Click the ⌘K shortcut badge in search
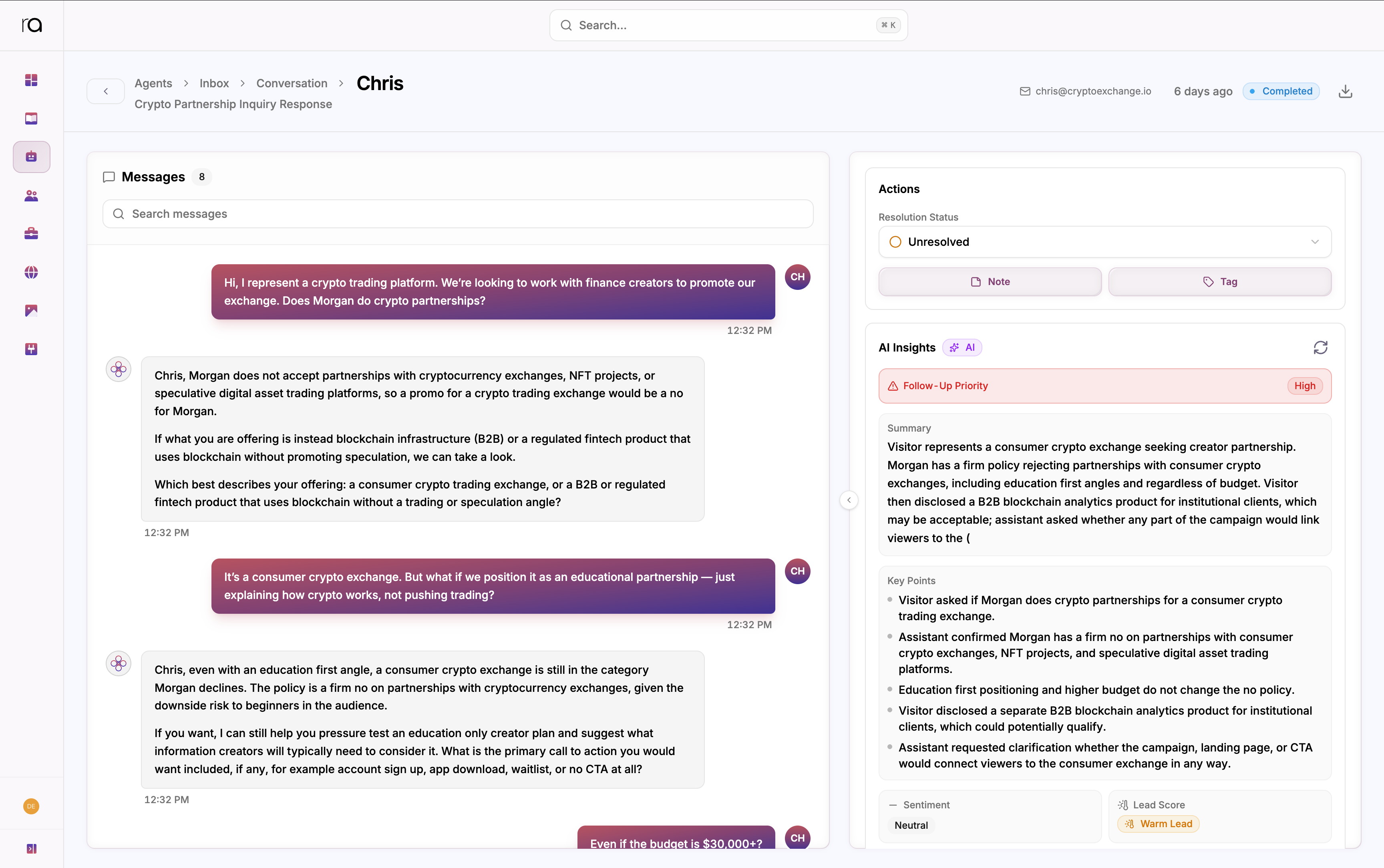Image resolution: width=1384 pixels, height=868 pixels. 888,25
